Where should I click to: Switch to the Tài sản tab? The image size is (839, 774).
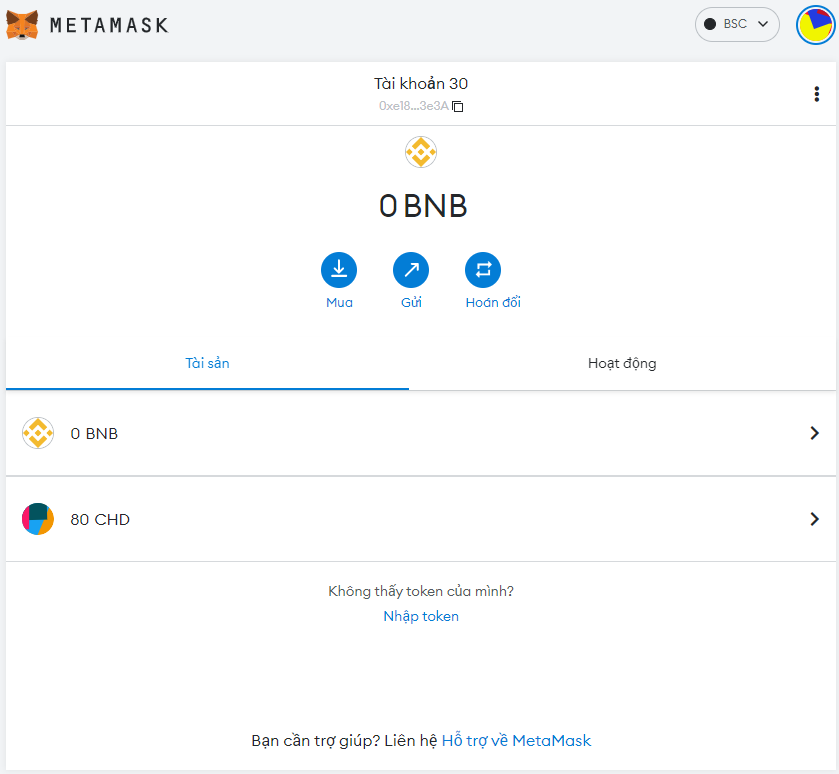207,363
